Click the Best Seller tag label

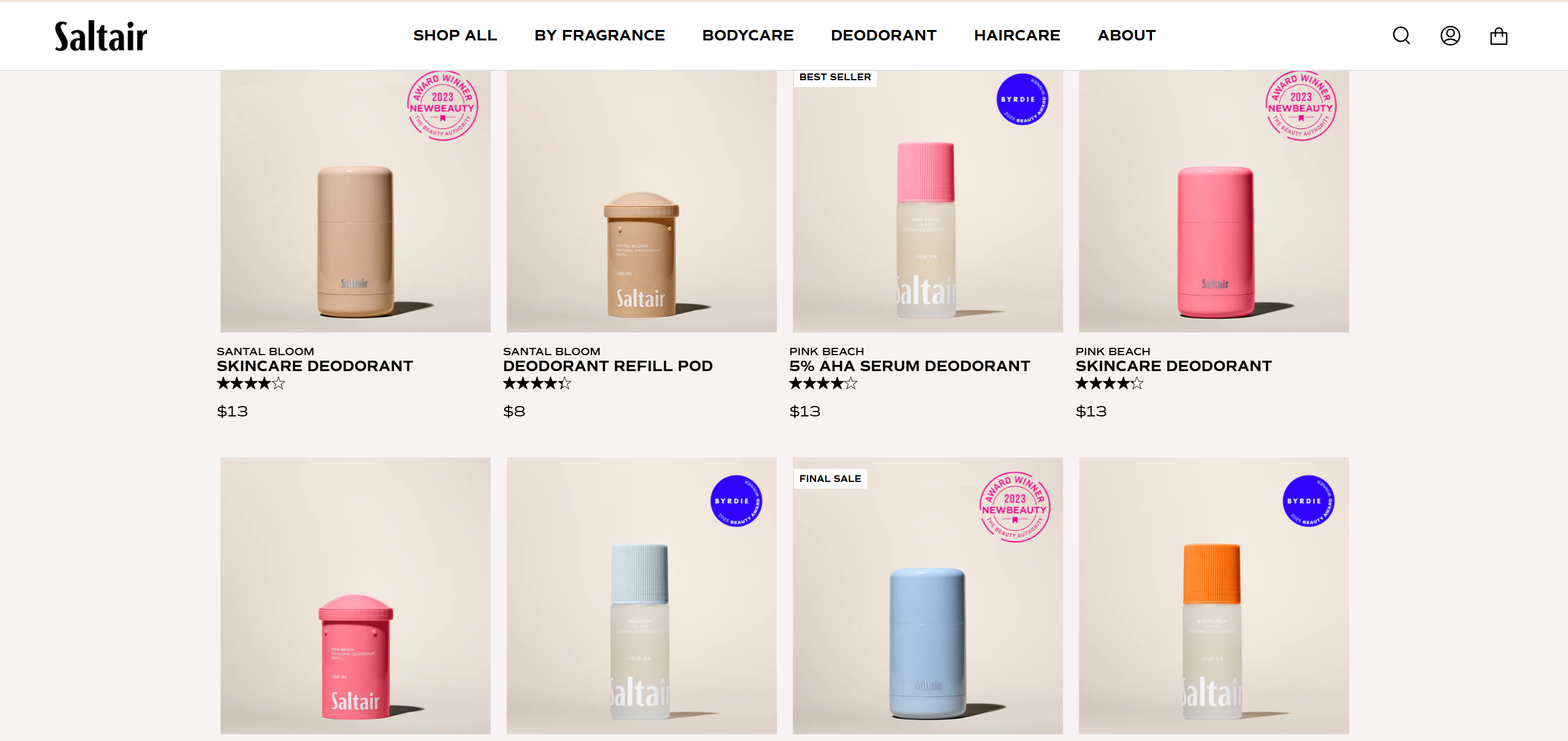tap(835, 77)
